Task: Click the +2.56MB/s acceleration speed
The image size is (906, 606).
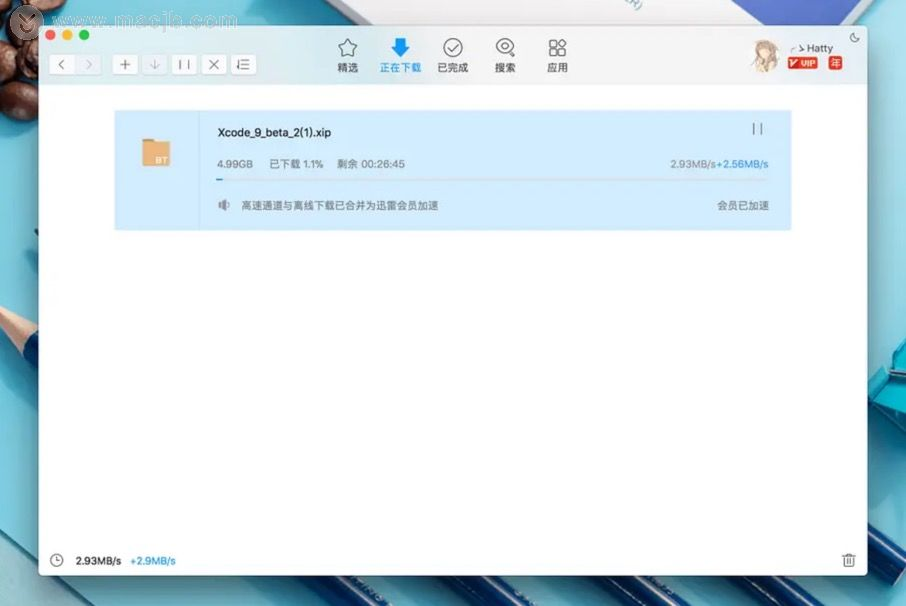Action: click(742, 164)
